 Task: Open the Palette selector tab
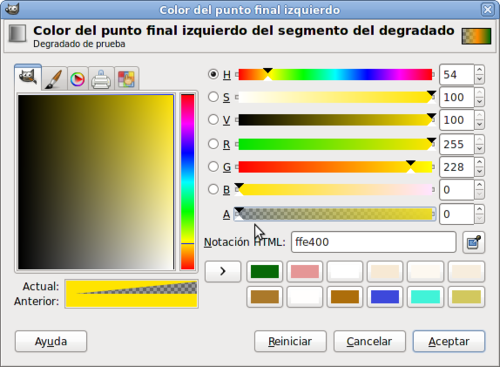tap(127, 79)
